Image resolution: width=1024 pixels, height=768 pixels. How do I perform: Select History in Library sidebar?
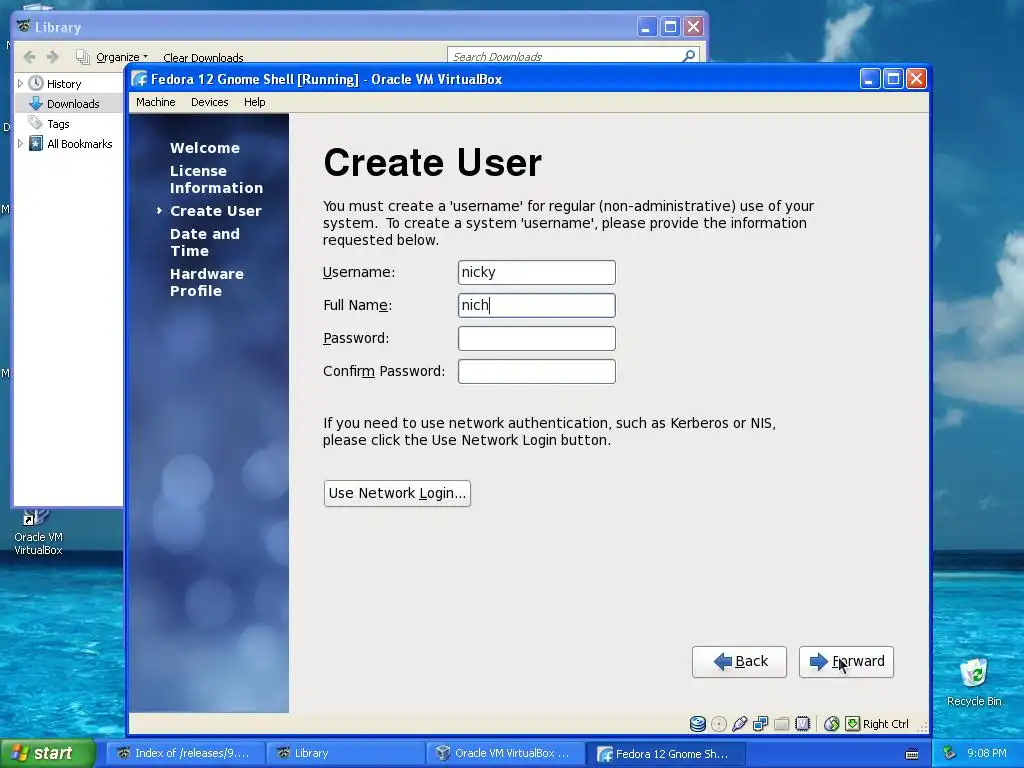[64, 84]
